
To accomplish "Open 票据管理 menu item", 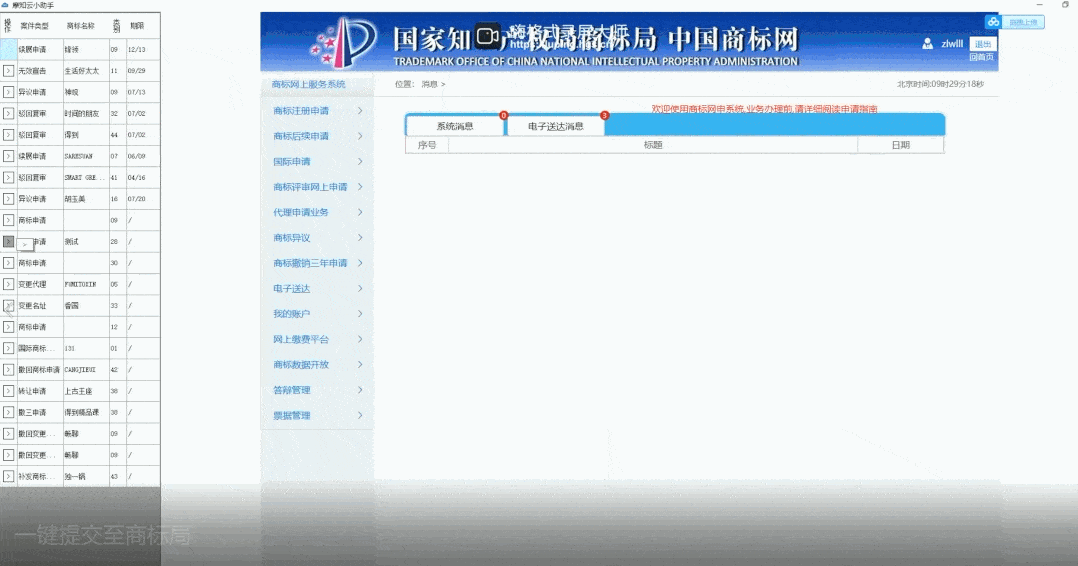I will (x=292, y=415).
